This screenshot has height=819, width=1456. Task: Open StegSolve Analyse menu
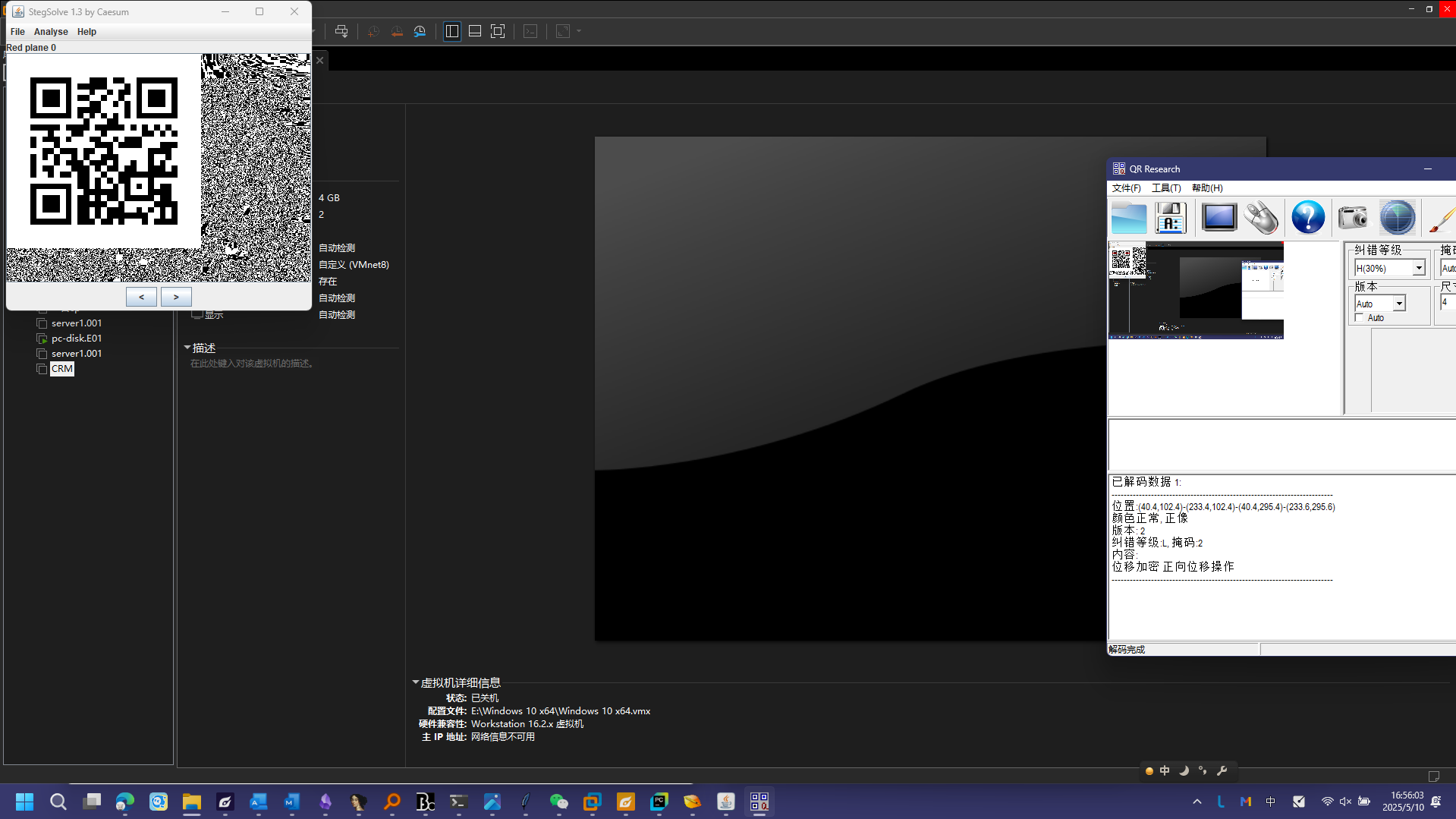click(x=51, y=32)
